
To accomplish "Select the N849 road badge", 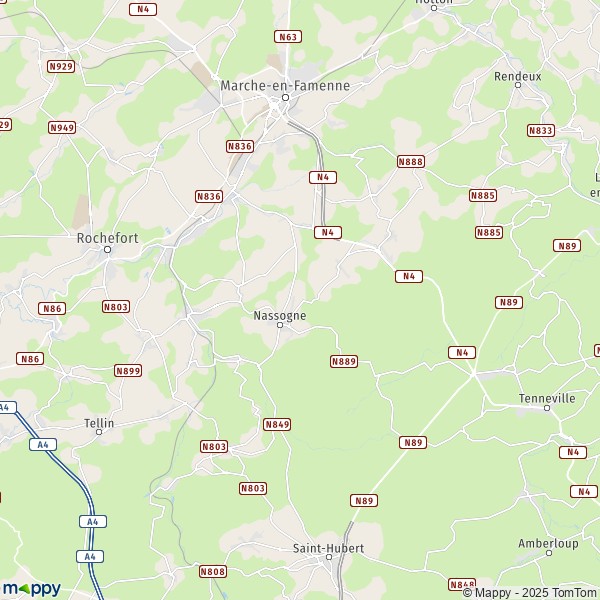I will (277, 424).
